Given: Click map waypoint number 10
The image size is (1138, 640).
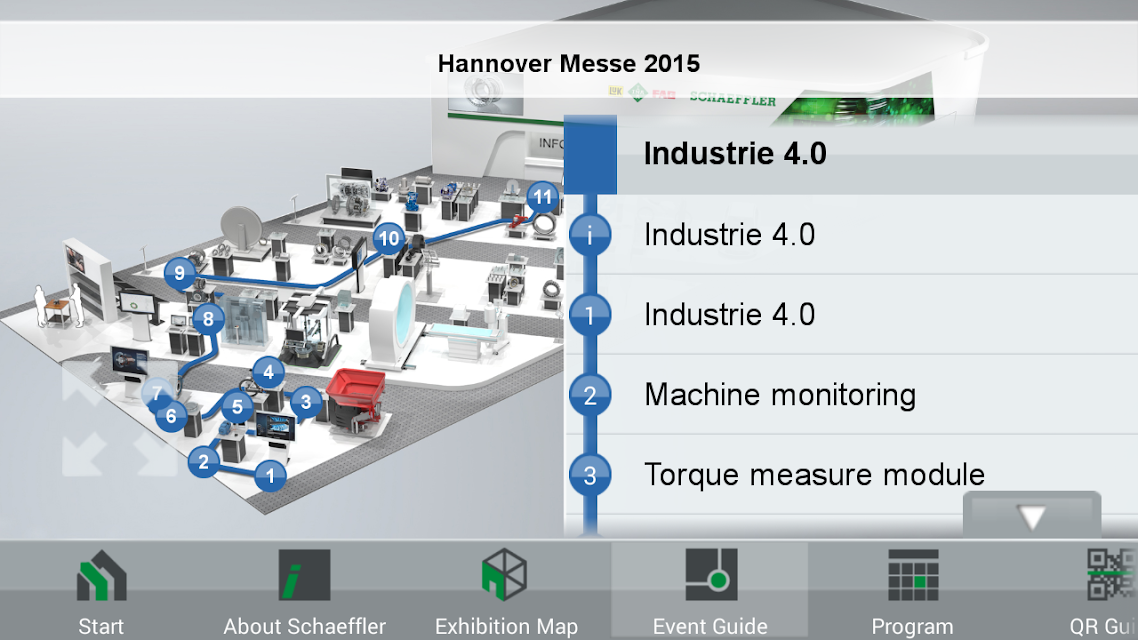Looking at the screenshot, I should pyautogui.click(x=389, y=238).
